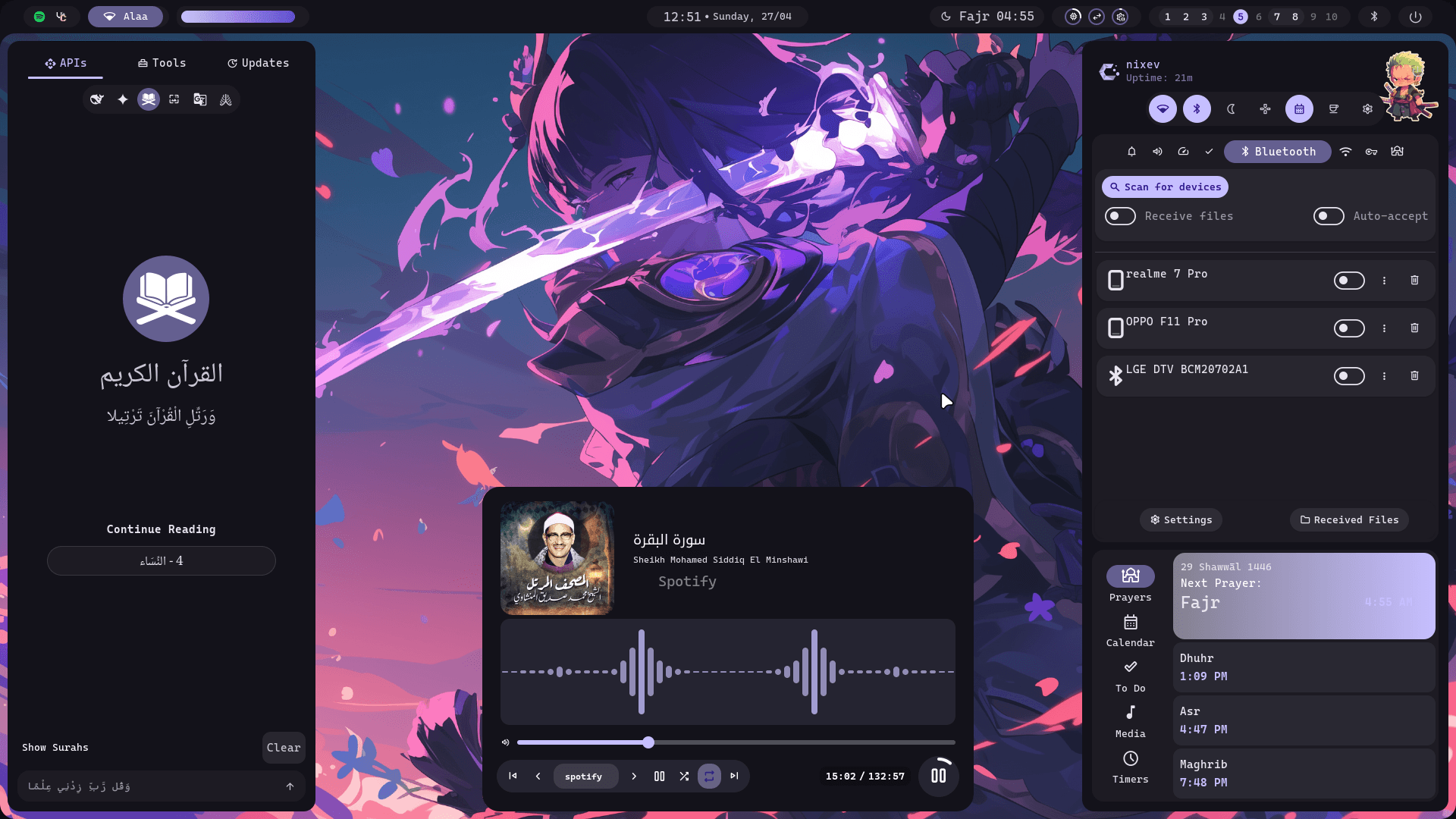Click the translate icon in APIs panel

click(x=199, y=99)
